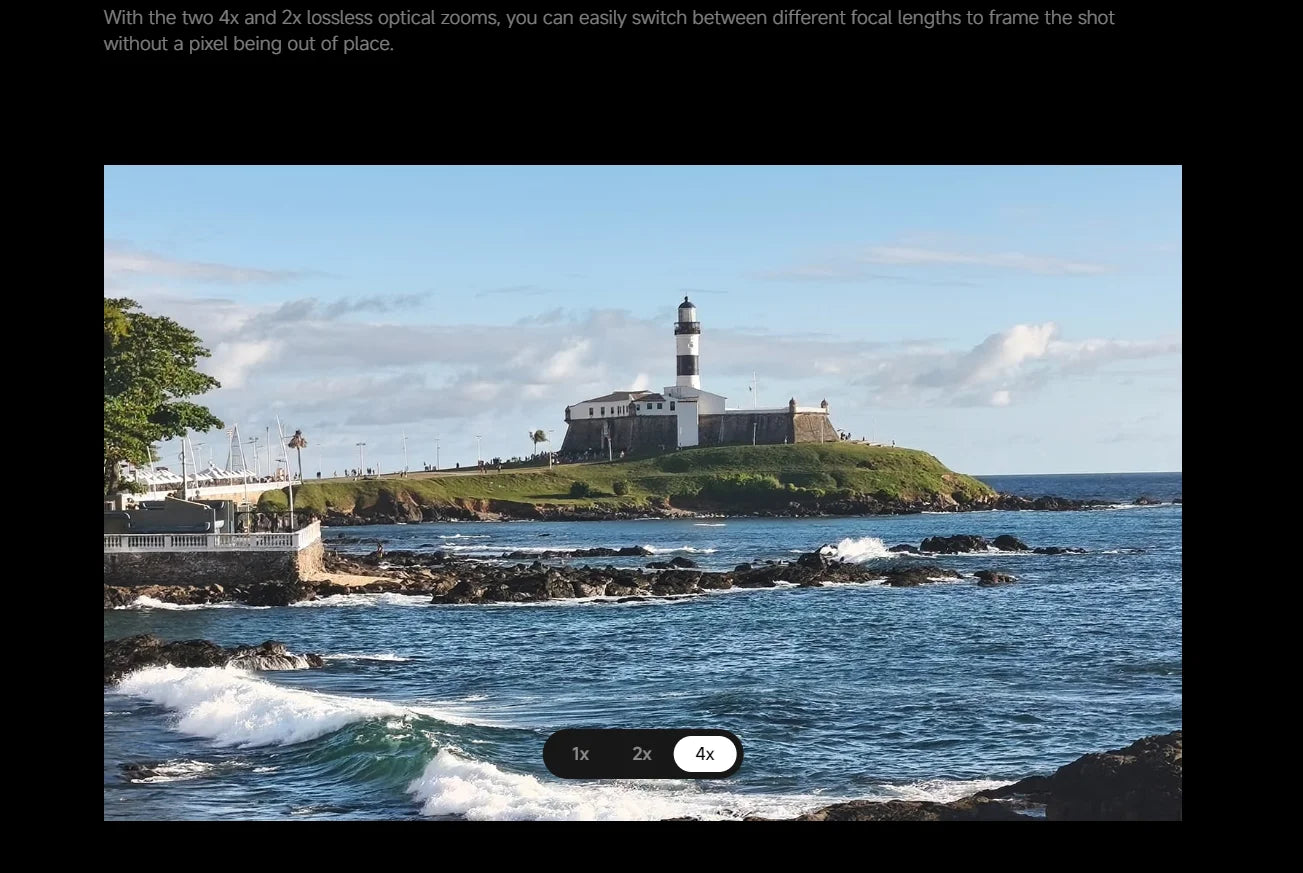Click the dark rocks in bottom-right corner
Image resolution: width=1303 pixels, height=873 pixels.
tap(1110, 780)
